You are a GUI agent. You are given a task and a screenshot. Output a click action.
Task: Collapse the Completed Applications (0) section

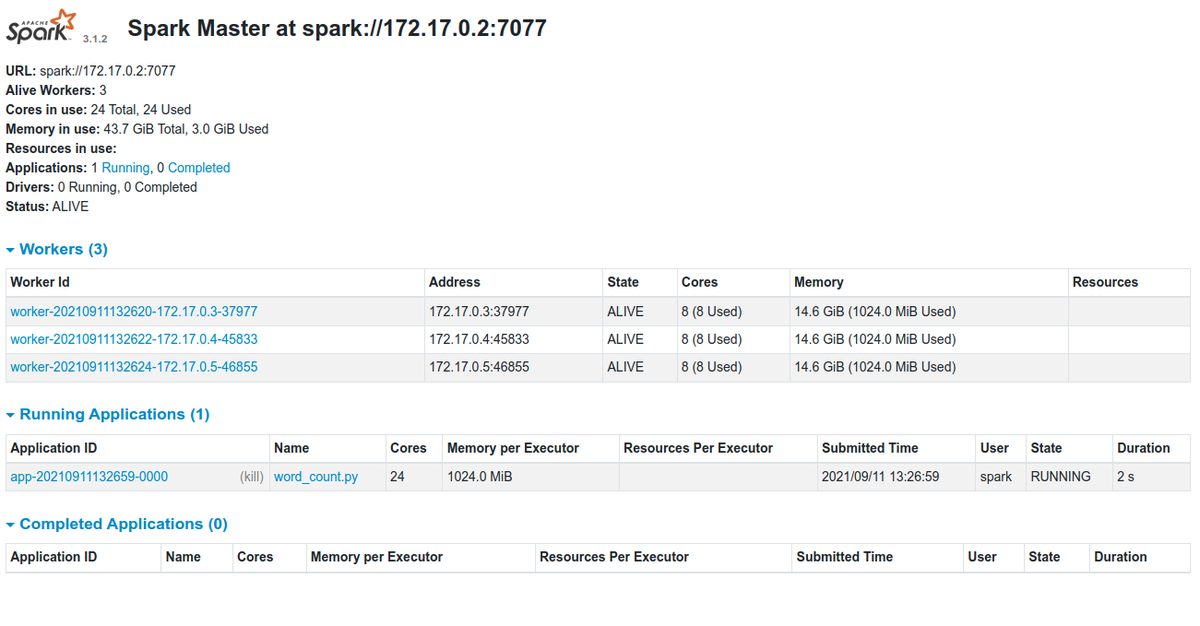116,524
